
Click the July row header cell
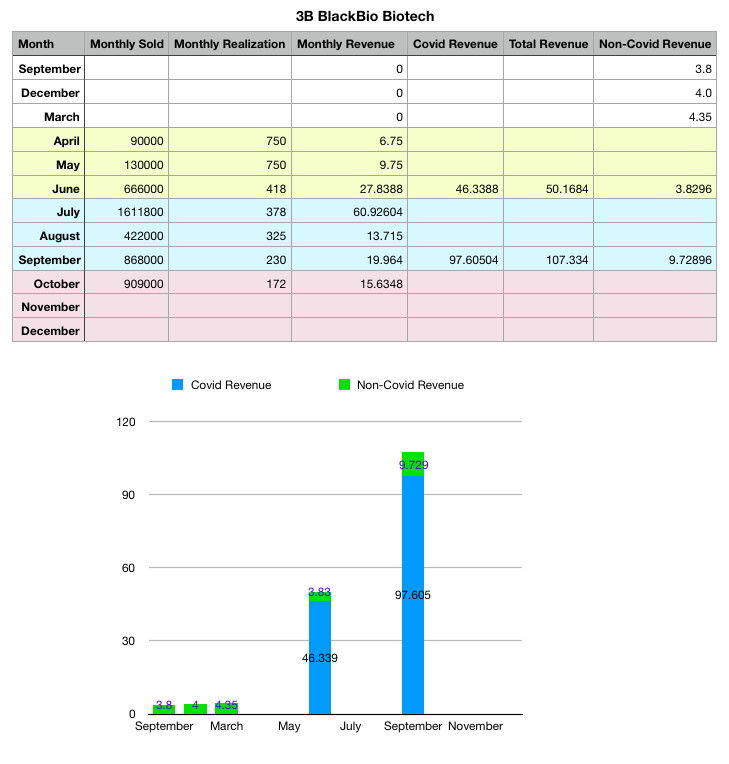48,212
